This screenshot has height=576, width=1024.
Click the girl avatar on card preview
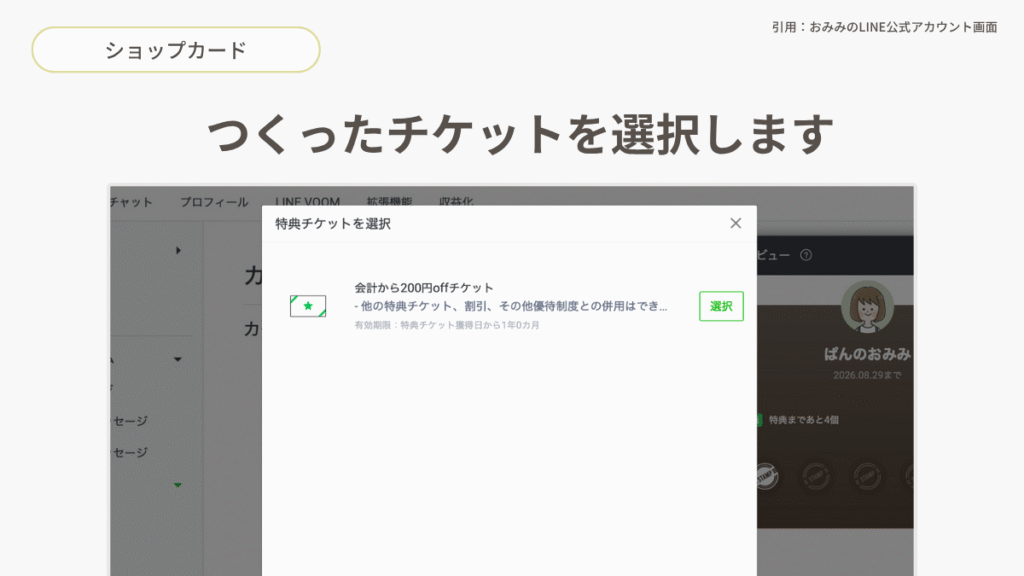(x=868, y=309)
